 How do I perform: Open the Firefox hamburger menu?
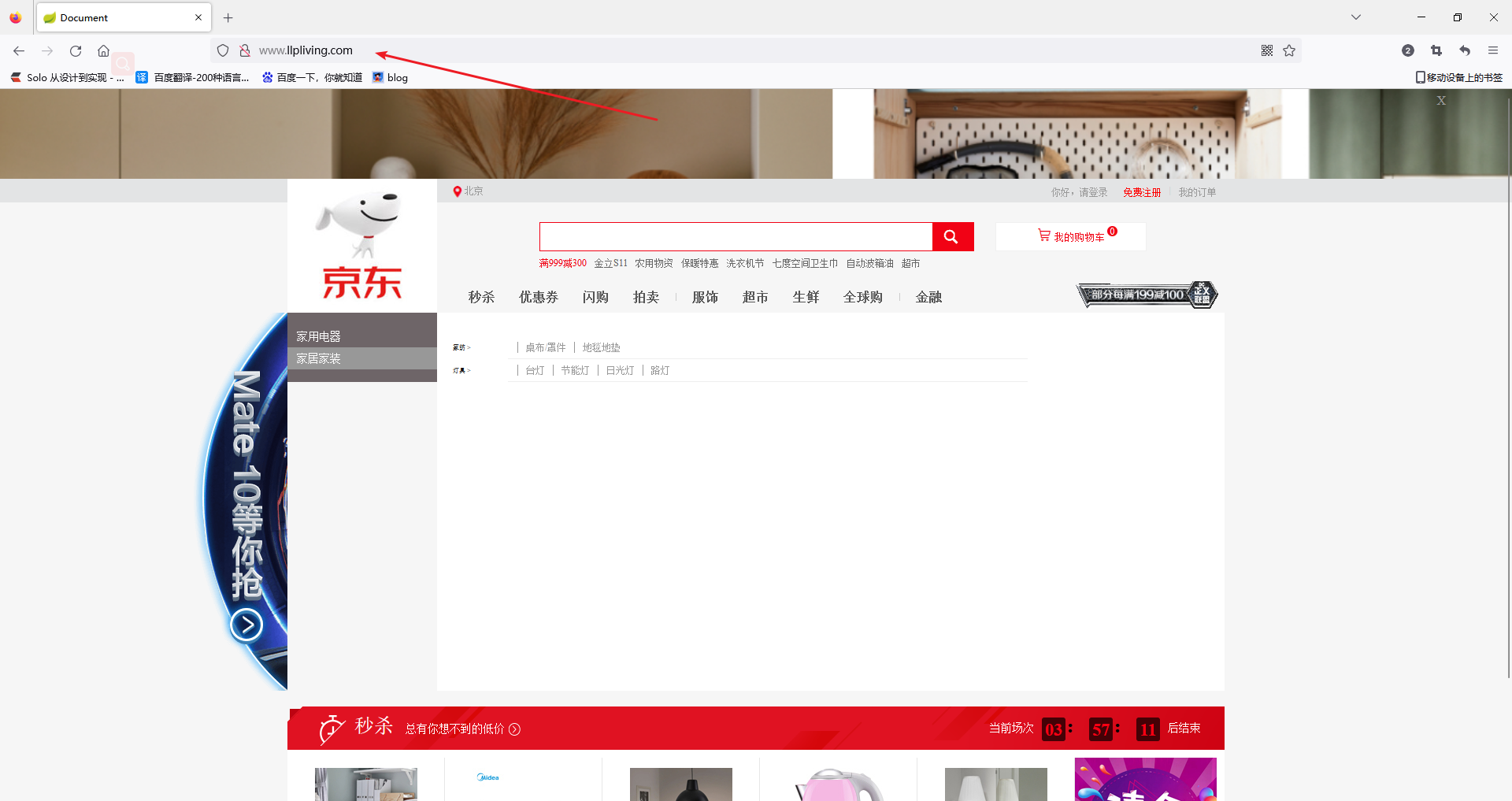coord(1492,51)
